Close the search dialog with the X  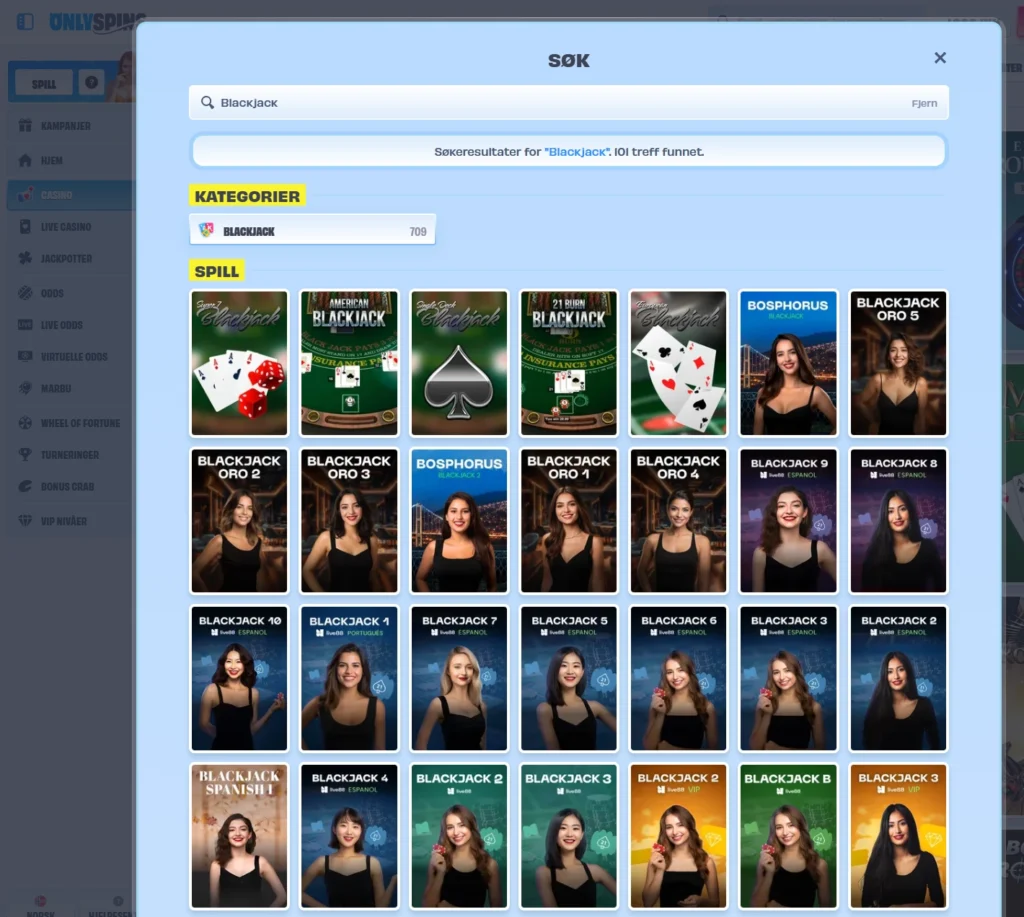pyautogui.click(x=940, y=58)
